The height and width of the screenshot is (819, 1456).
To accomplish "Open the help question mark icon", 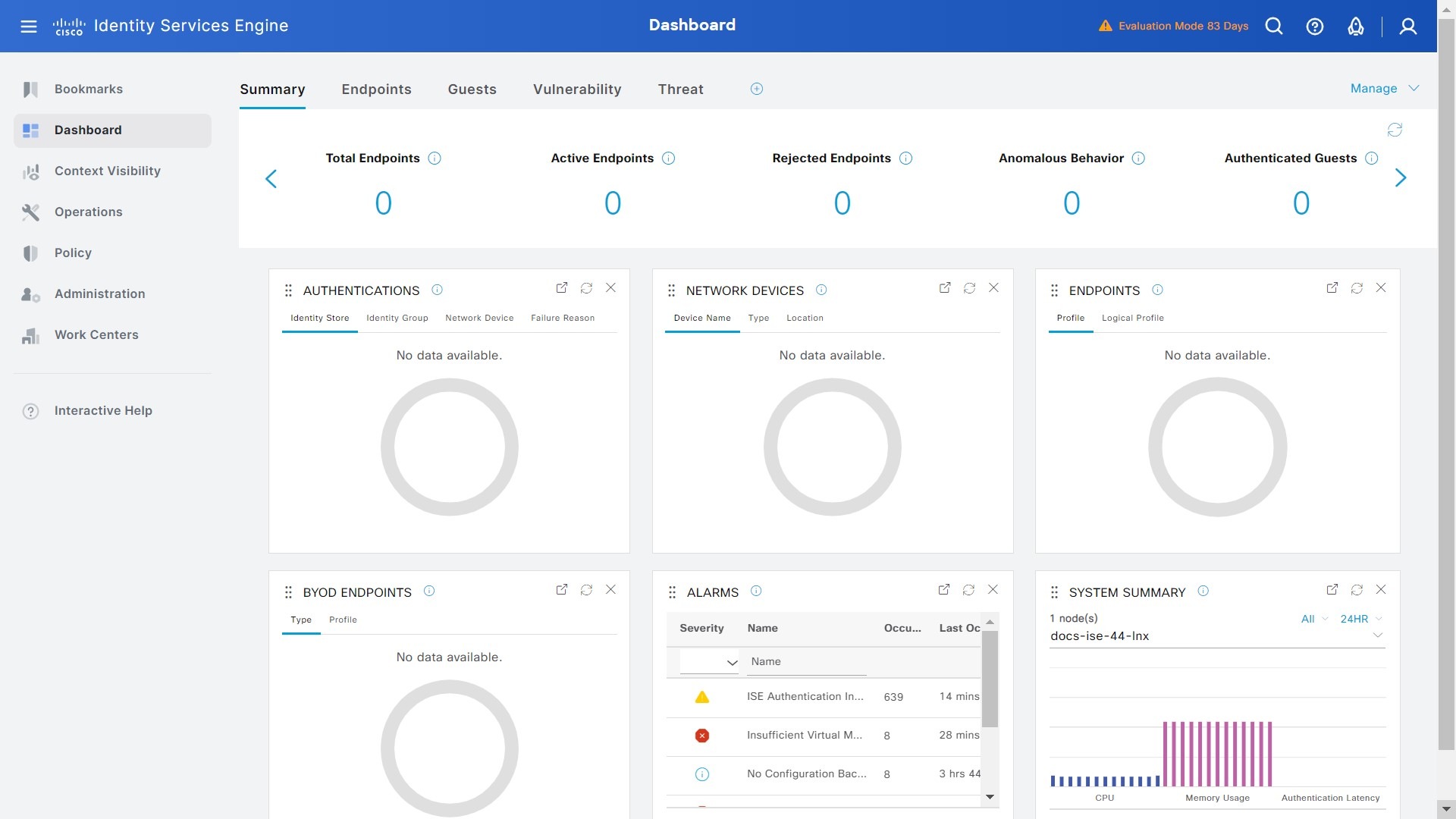I will coord(1315,27).
